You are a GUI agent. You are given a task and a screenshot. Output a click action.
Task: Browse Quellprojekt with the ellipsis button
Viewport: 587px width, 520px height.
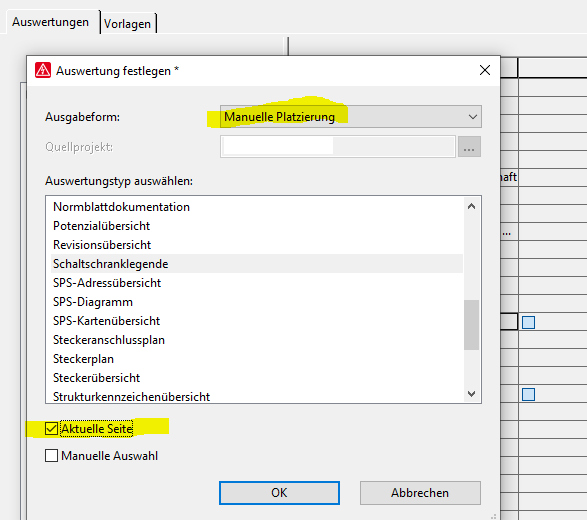[x=469, y=147]
